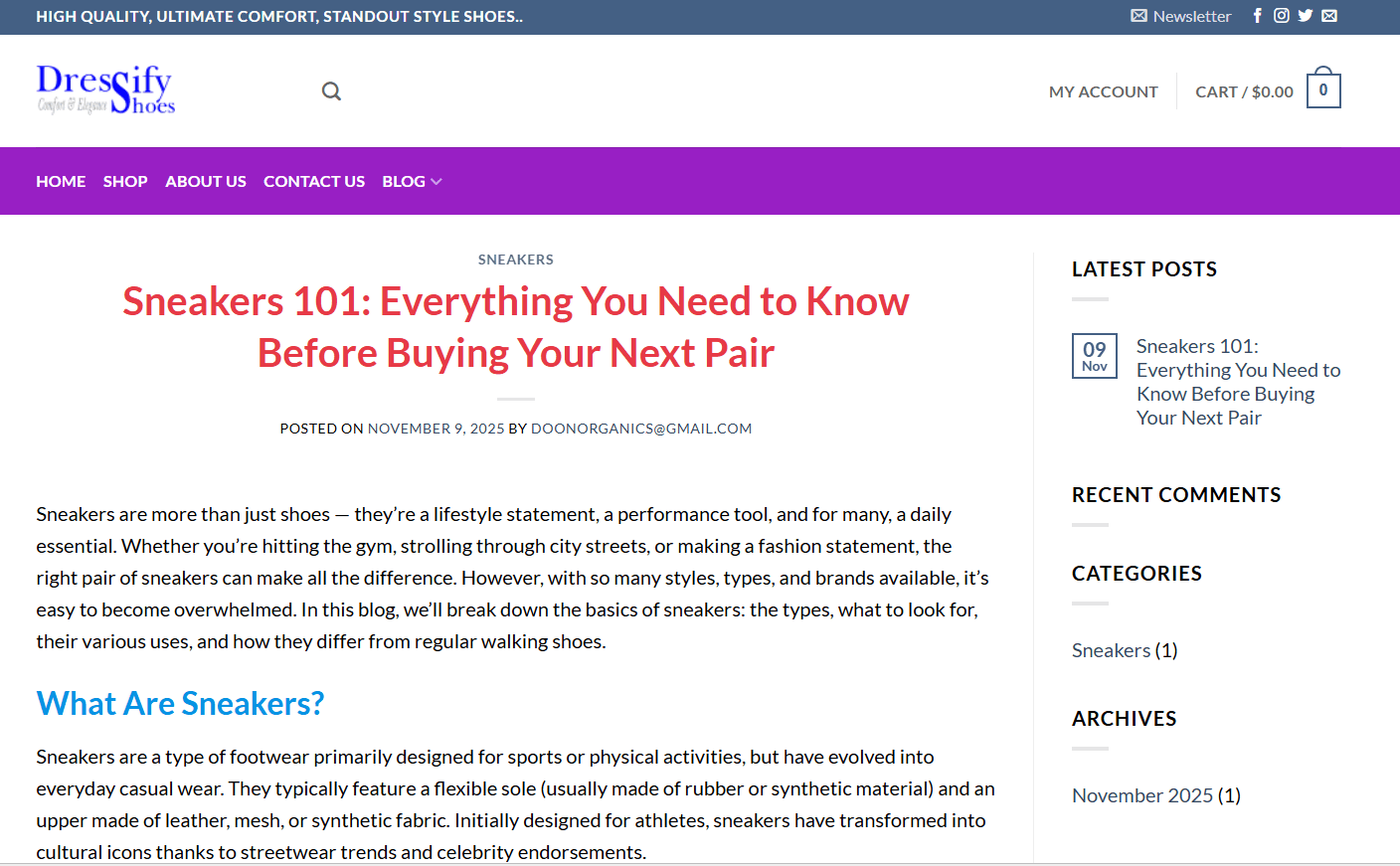Open the shopping cart bag icon

tap(1322, 90)
